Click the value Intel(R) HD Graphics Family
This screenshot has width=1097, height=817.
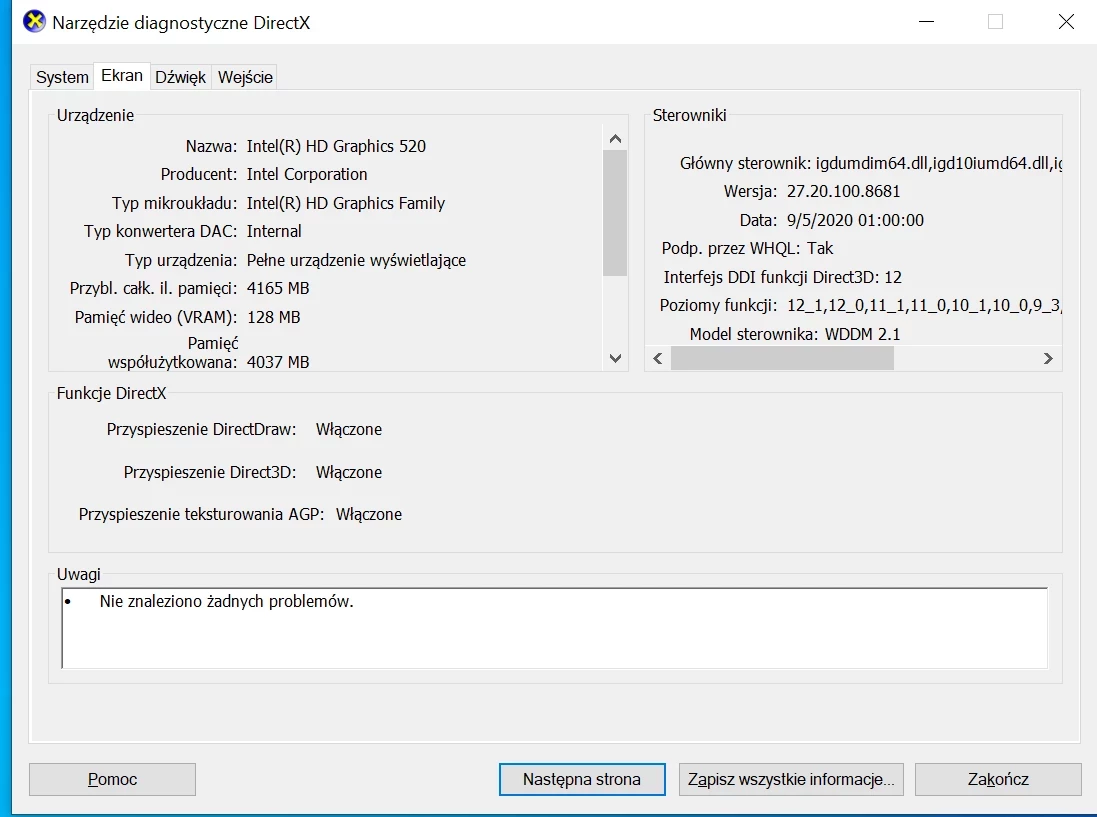(x=346, y=203)
